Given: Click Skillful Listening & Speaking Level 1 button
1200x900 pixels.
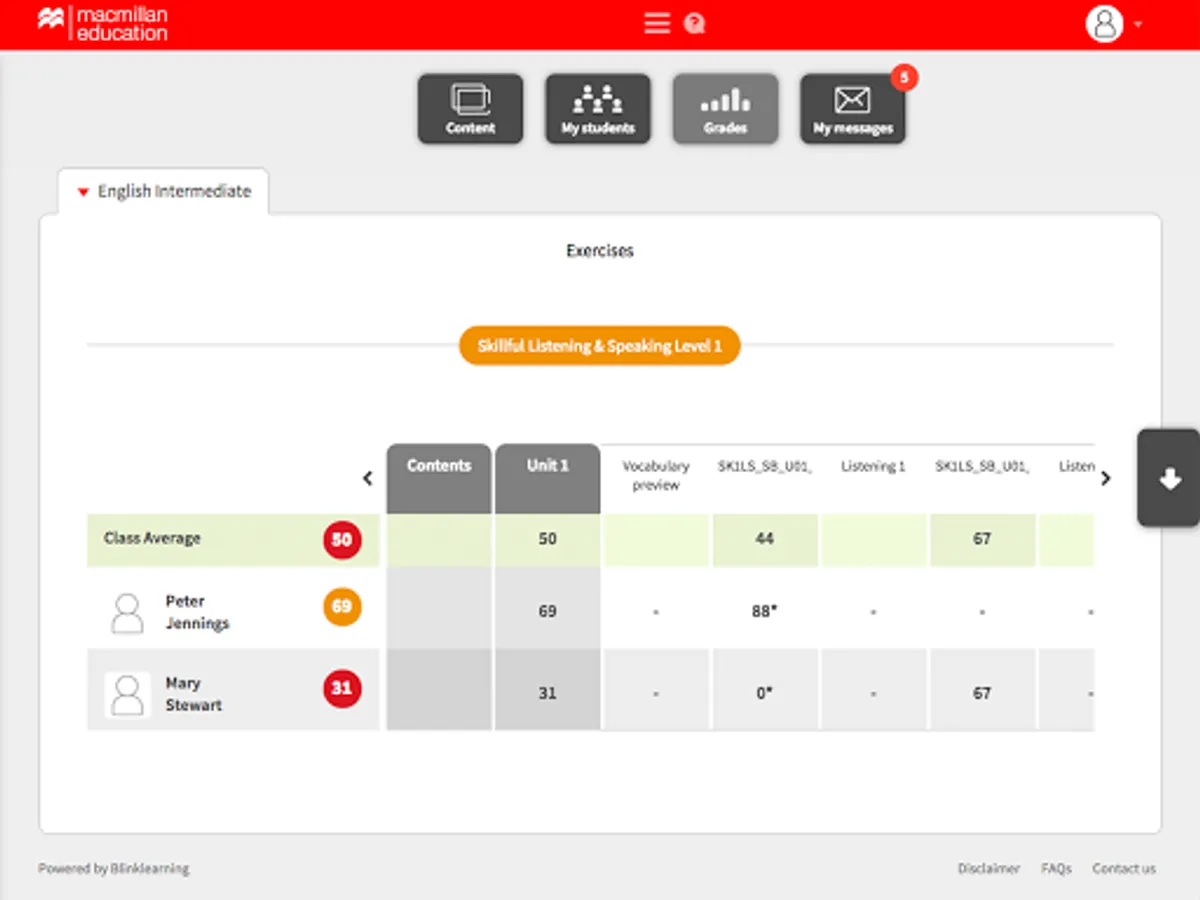Looking at the screenshot, I should (x=600, y=345).
